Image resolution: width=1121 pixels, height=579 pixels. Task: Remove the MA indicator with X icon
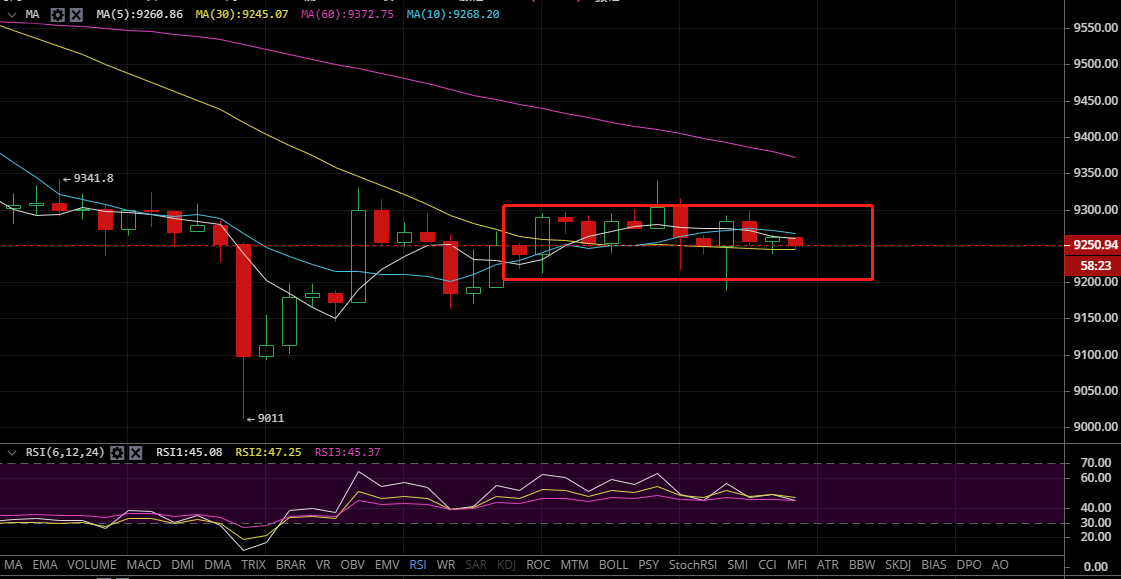click(76, 15)
